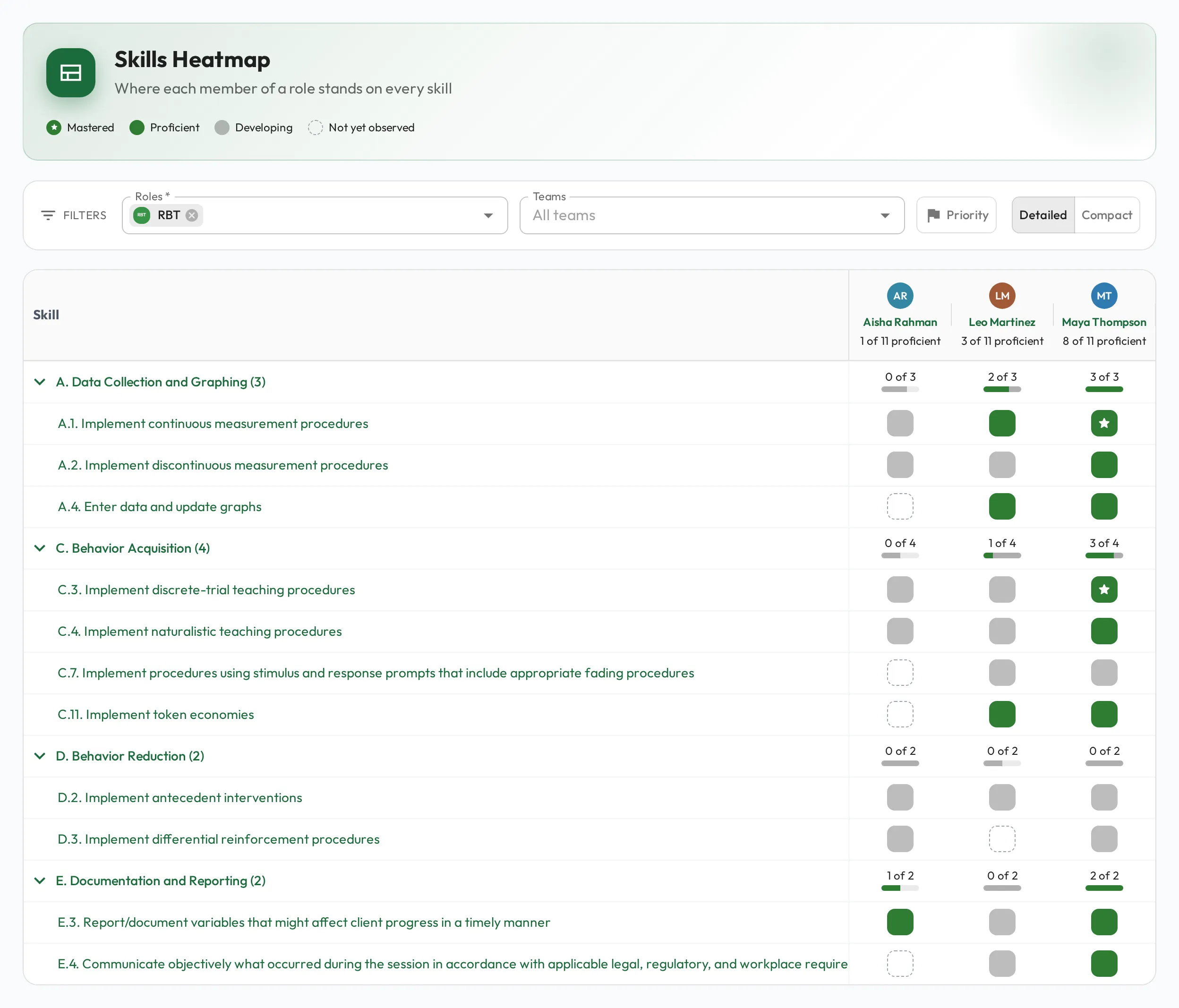Click Aisha Rahman's unobserved cell for C.7

coord(900,673)
